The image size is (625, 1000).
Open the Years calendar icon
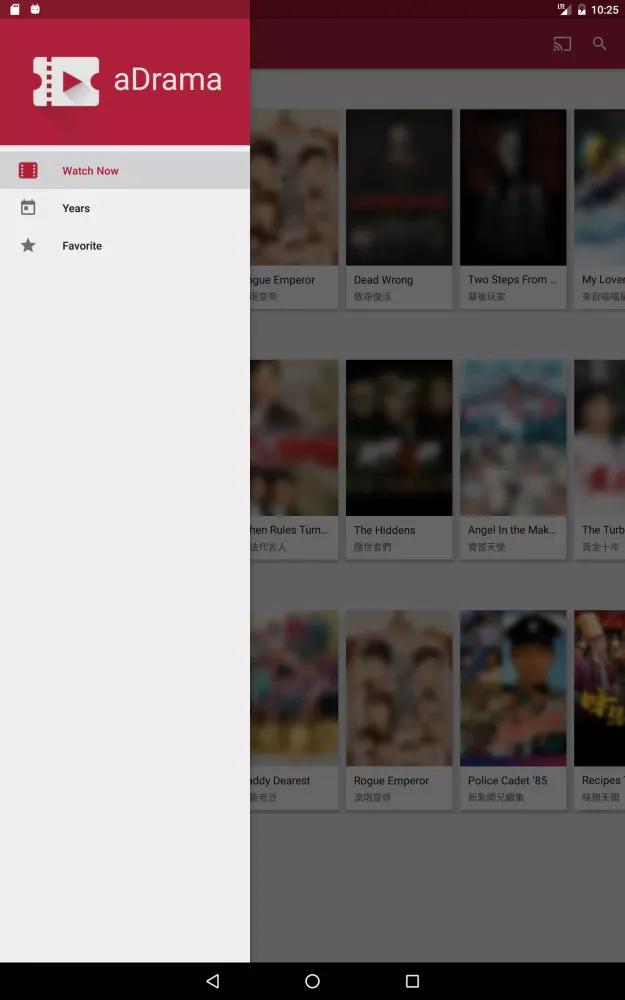28,208
